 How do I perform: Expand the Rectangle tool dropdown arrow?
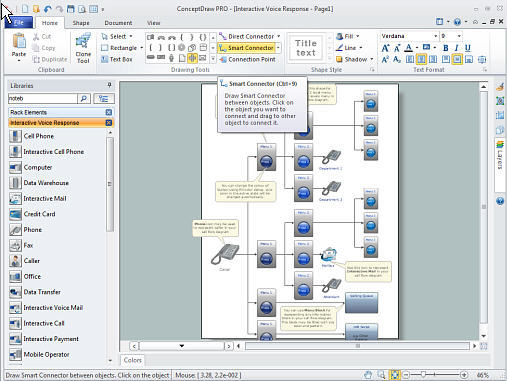[x=141, y=48]
